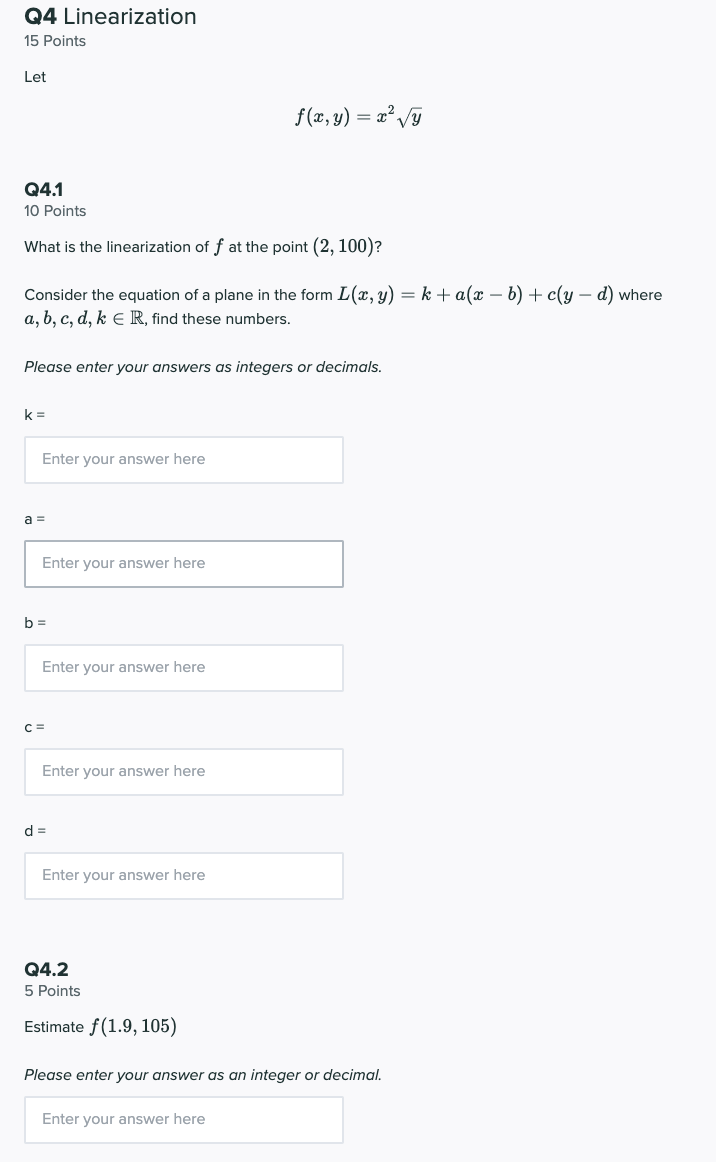Click the answer field for b
Screen dimensions: 716x1162
tap(183, 667)
